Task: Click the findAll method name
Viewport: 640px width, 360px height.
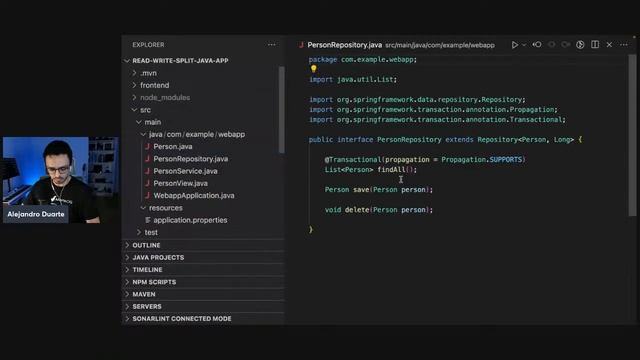Action: click(x=391, y=169)
